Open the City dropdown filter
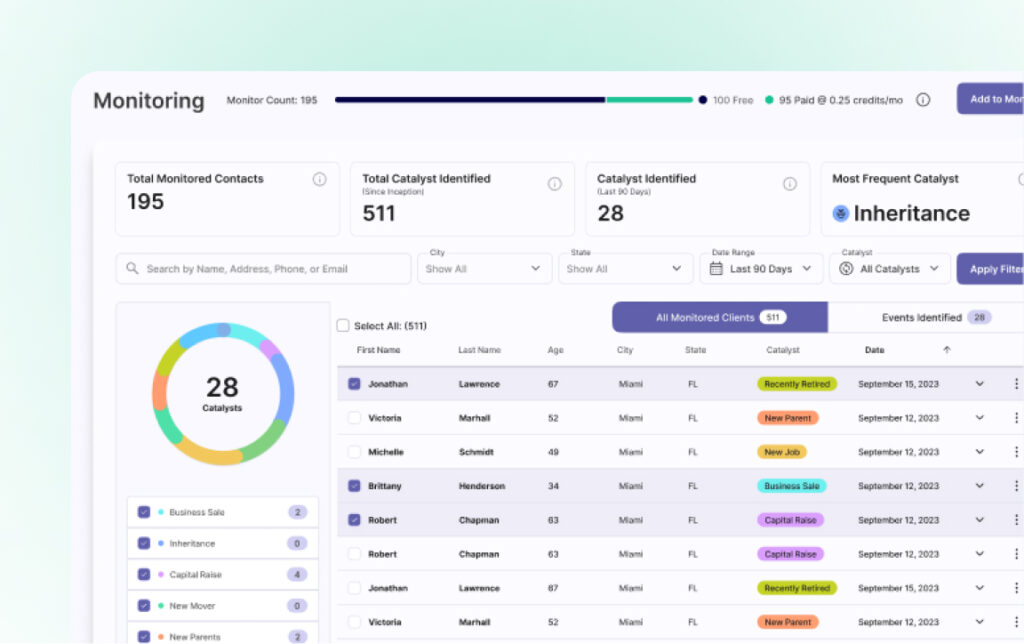Screen dimensions: 1024x644 (x=483, y=269)
